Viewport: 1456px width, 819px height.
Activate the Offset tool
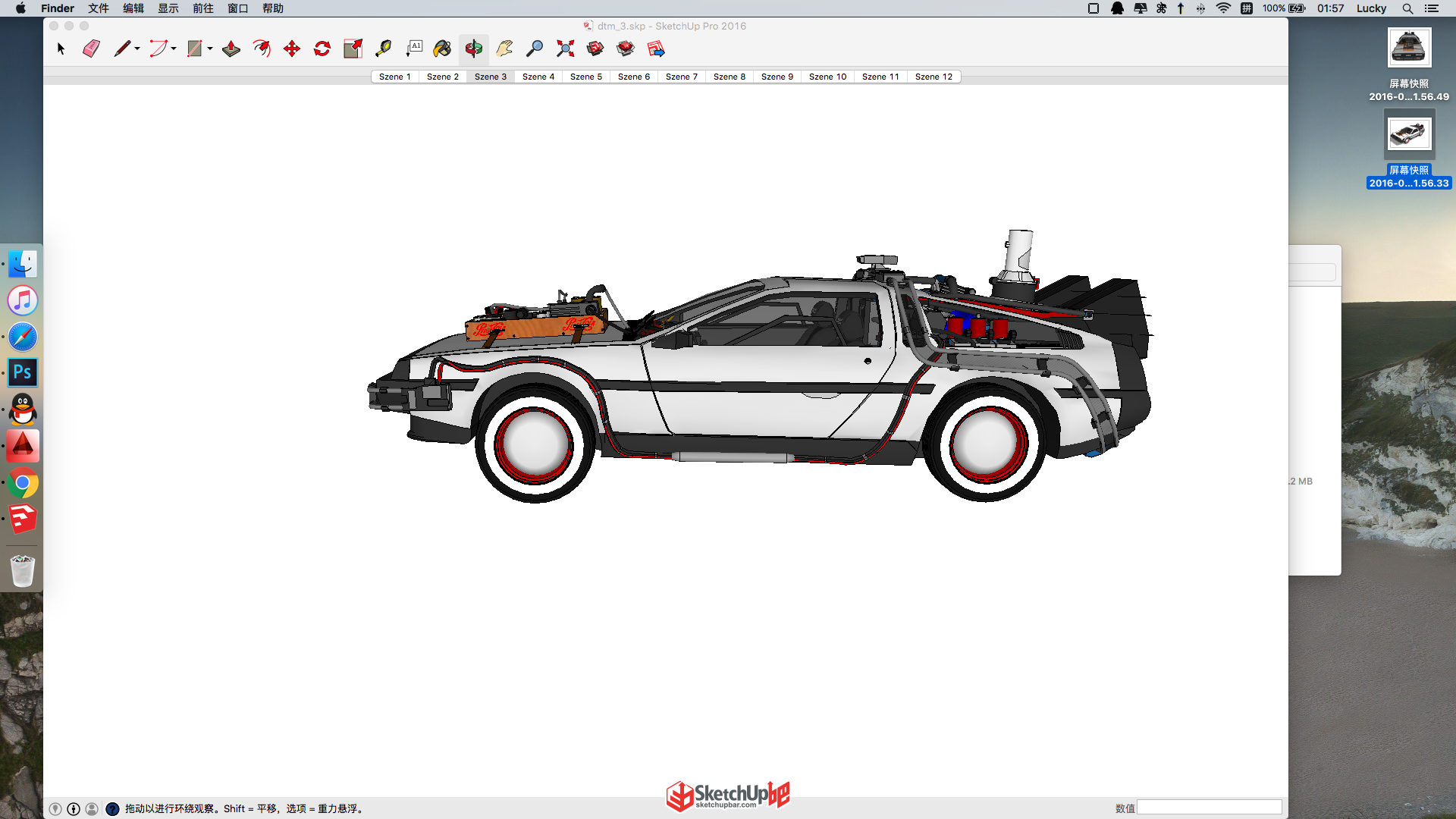[x=262, y=49]
